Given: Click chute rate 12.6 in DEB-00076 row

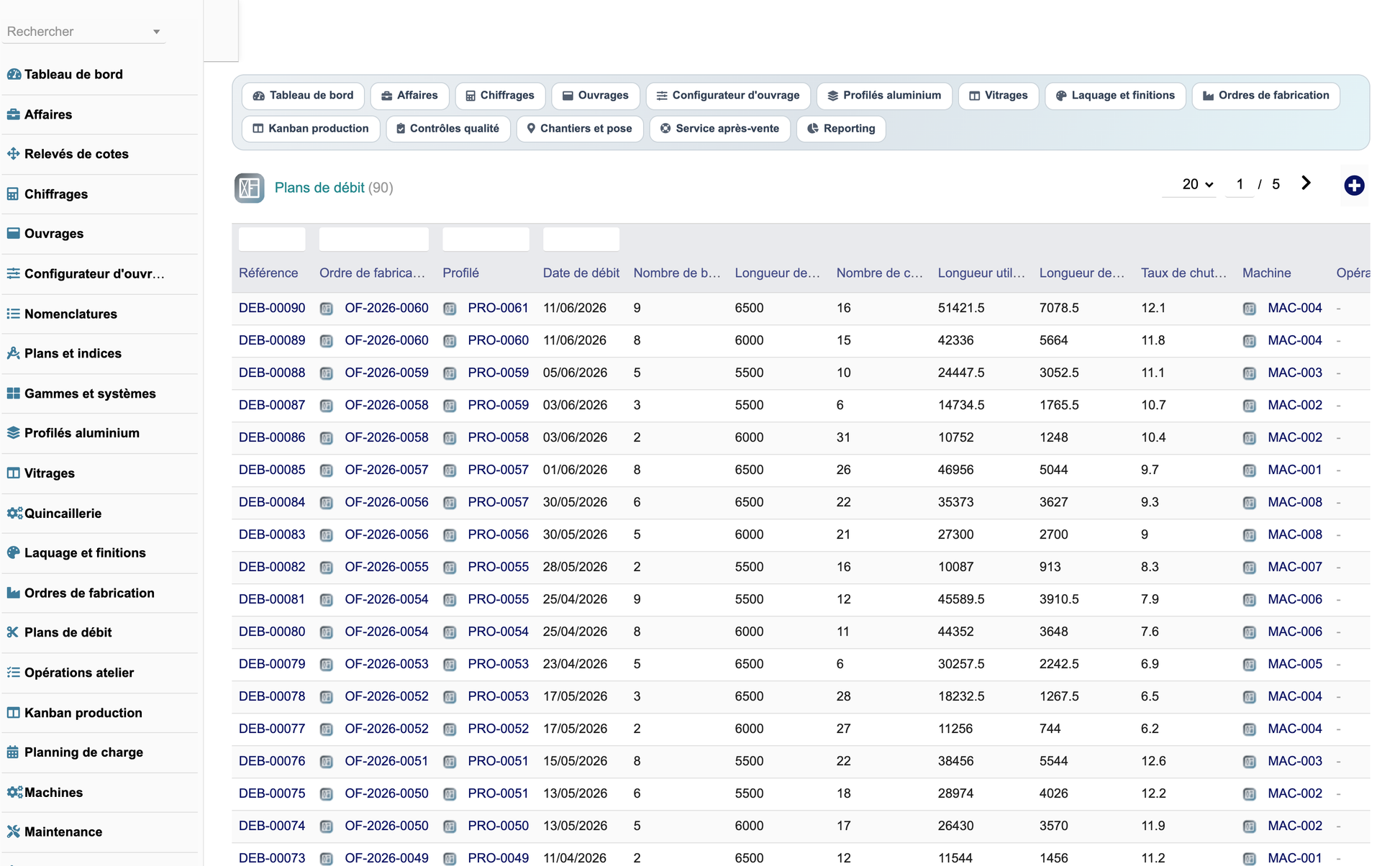Looking at the screenshot, I should (x=1153, y=761).
